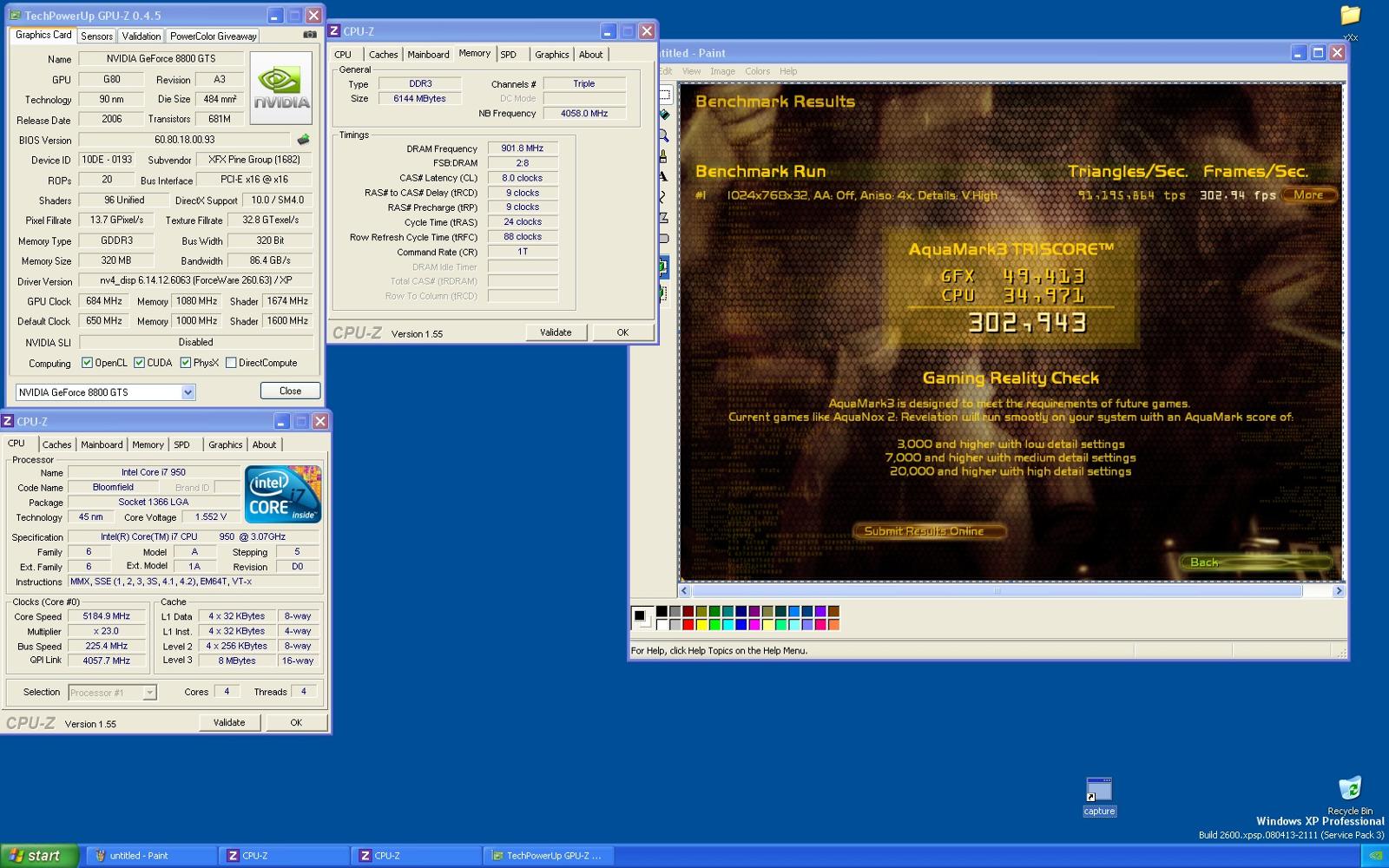Image resolution: width=1389 pixels, height=868 pixels.
Task: Select the Text tool in Paint
Action: tap(664, 176)
